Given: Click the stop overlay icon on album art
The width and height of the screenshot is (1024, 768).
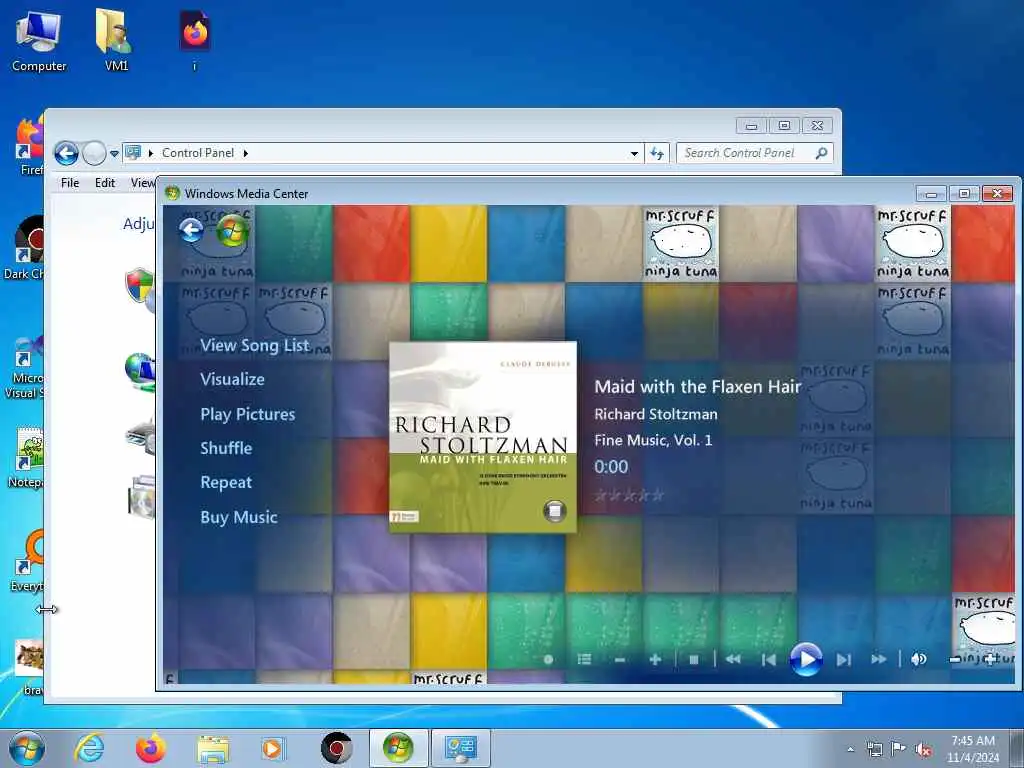Looking at the screenshot, I should pyautogui.click(x=554, y=511).
